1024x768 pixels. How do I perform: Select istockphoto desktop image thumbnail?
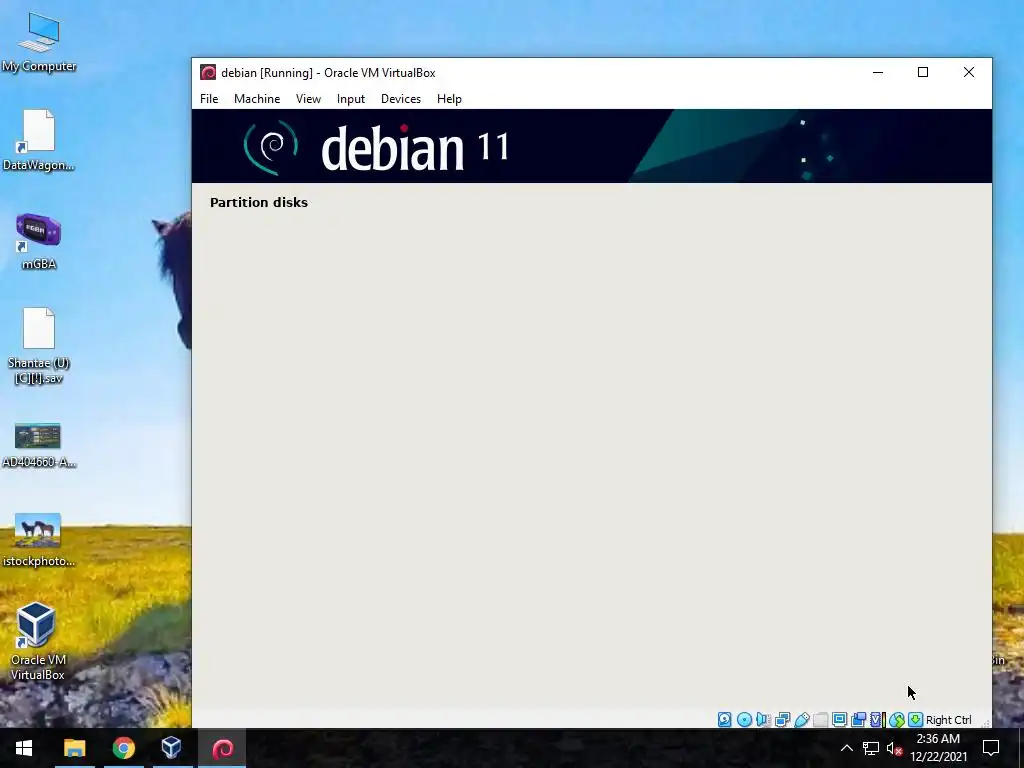point(39,539)
